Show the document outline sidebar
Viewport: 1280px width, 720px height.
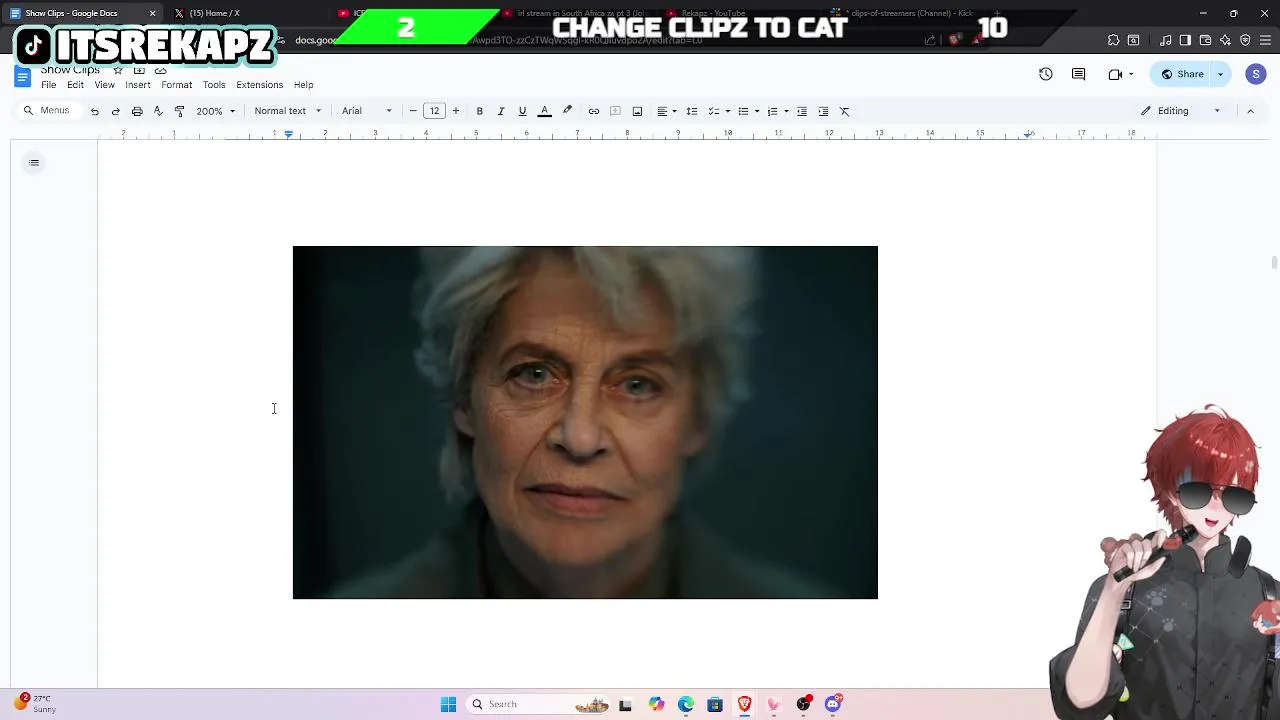[34, 163]
